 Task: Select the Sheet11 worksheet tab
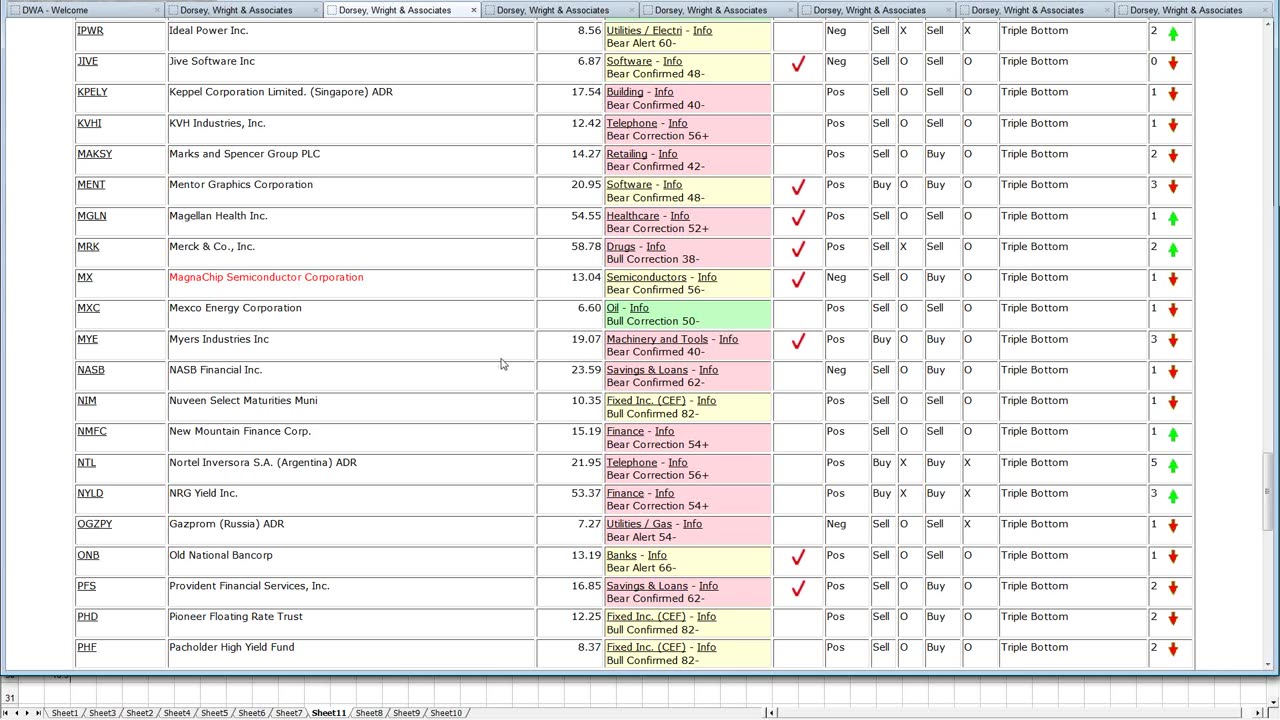[329, 713]
